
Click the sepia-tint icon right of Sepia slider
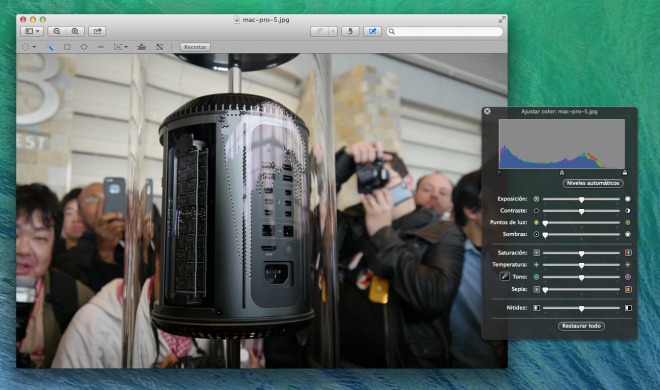tap(628, 289)
